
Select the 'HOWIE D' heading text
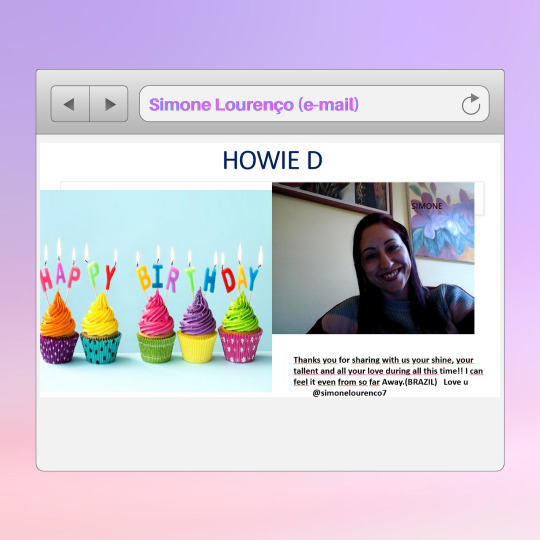coord(272,160)
